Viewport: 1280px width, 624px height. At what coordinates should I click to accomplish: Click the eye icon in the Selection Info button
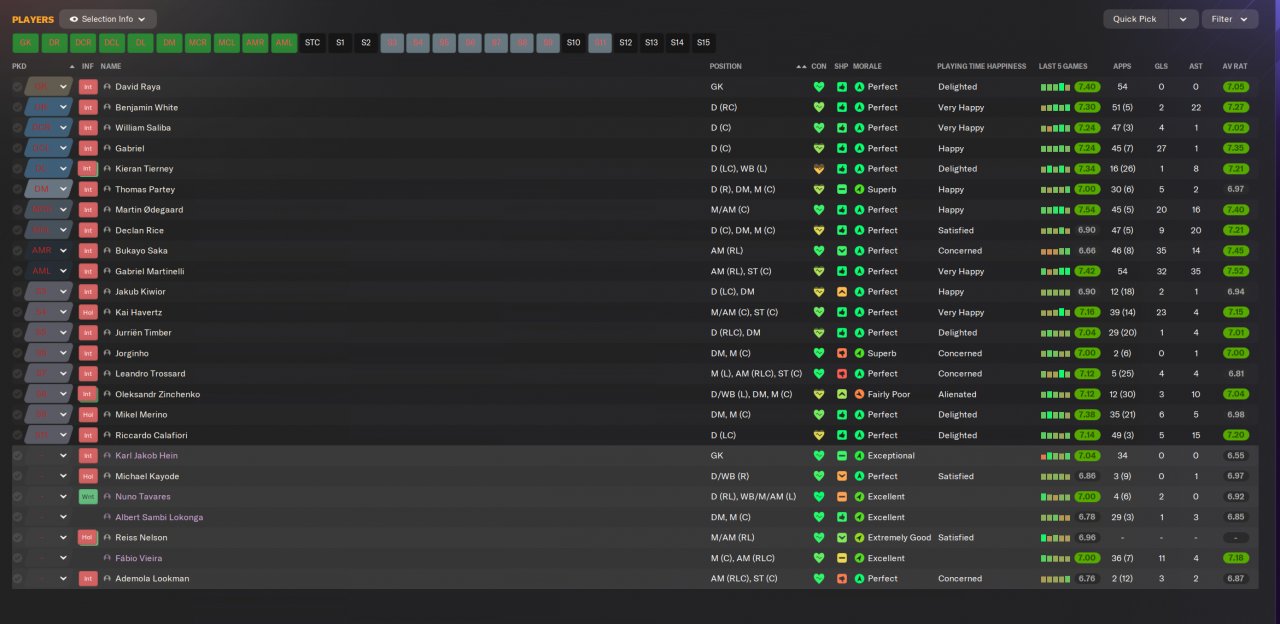(74, 19)
